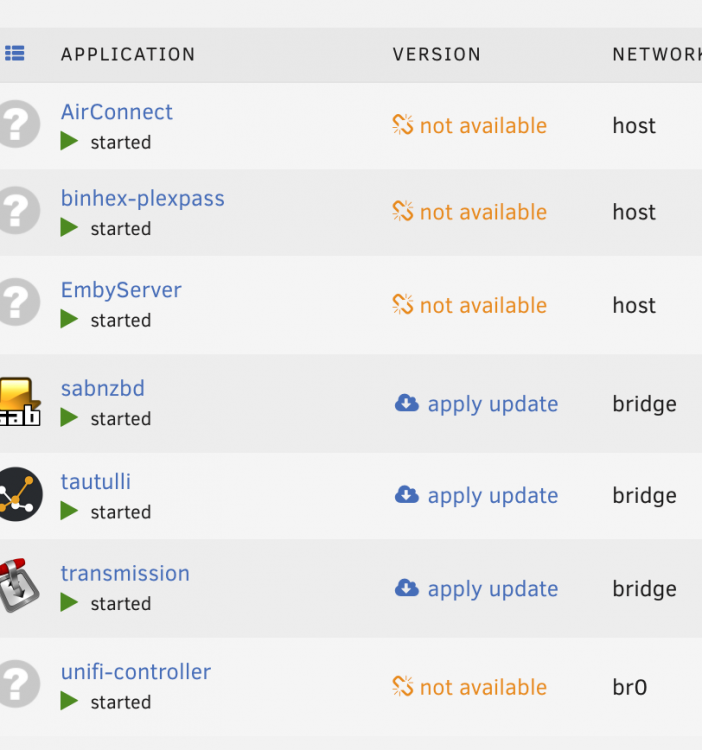Open the binhex-plexpass container link
Screen dimensions: 702x750
pos(143,199)
